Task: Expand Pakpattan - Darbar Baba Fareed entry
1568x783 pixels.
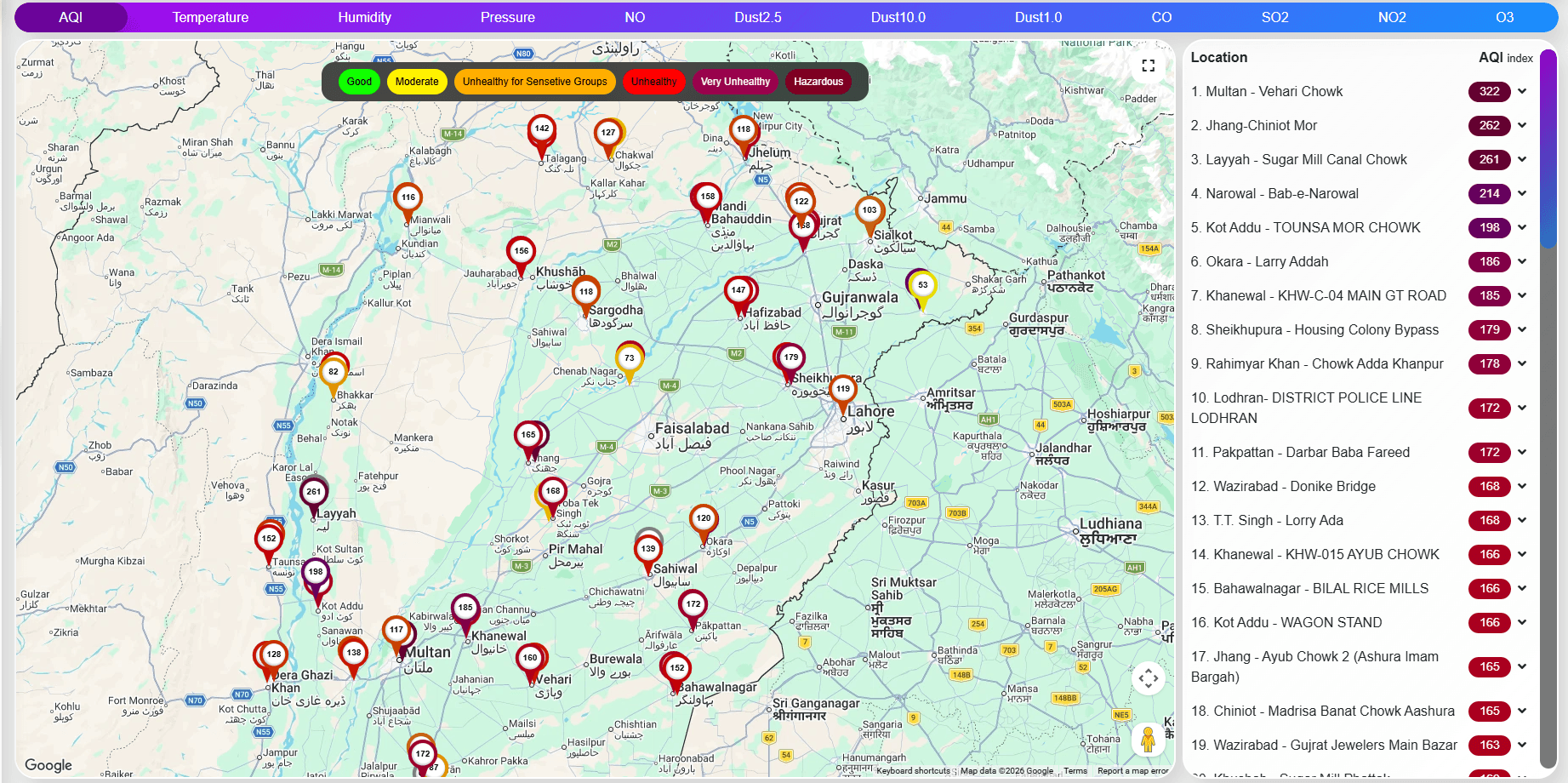Action: [1522, 452]
